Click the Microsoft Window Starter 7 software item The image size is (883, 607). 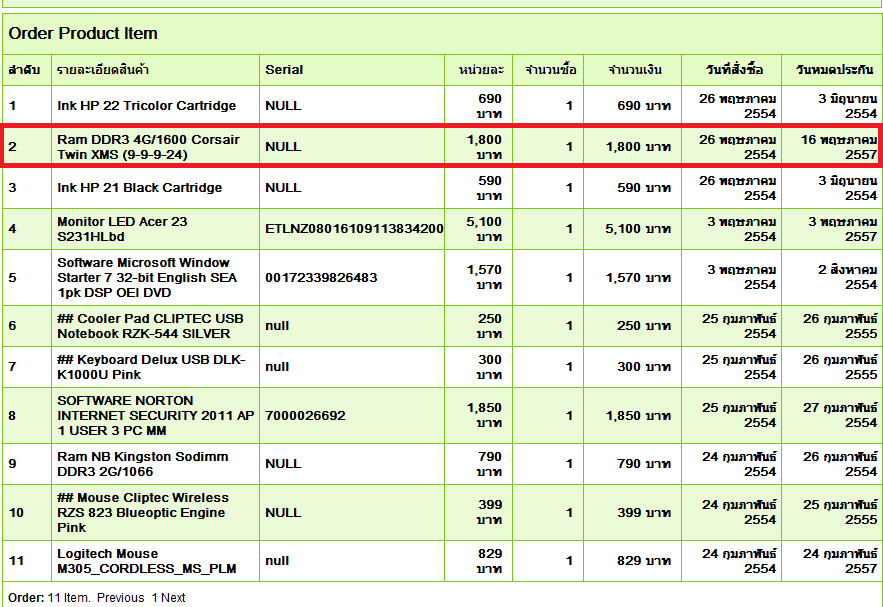pos(147,278)
